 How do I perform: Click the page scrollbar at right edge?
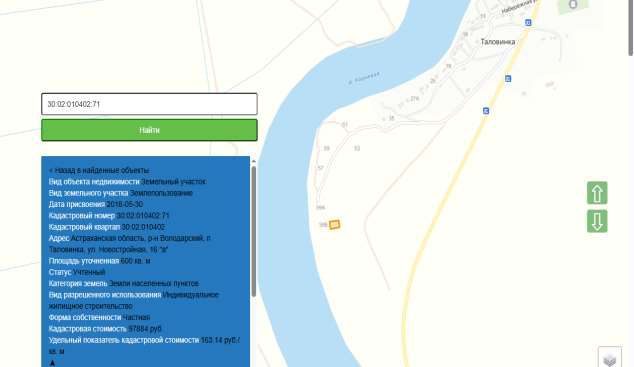pos(631,27)
